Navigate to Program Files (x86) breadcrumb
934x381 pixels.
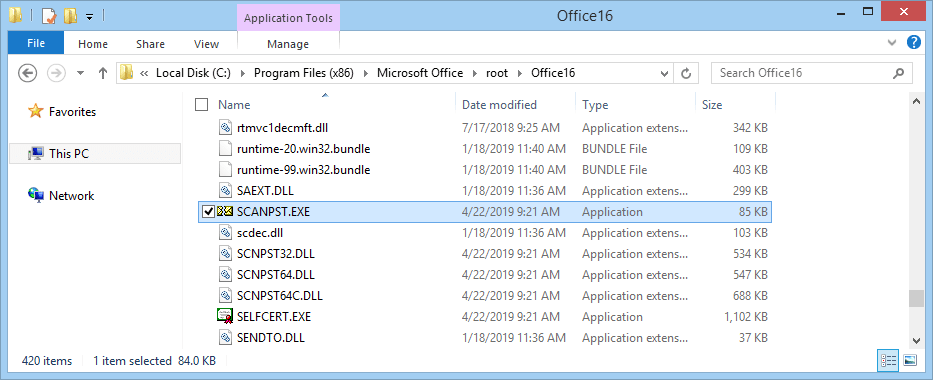pyautogui.click(x=304, y=73)
